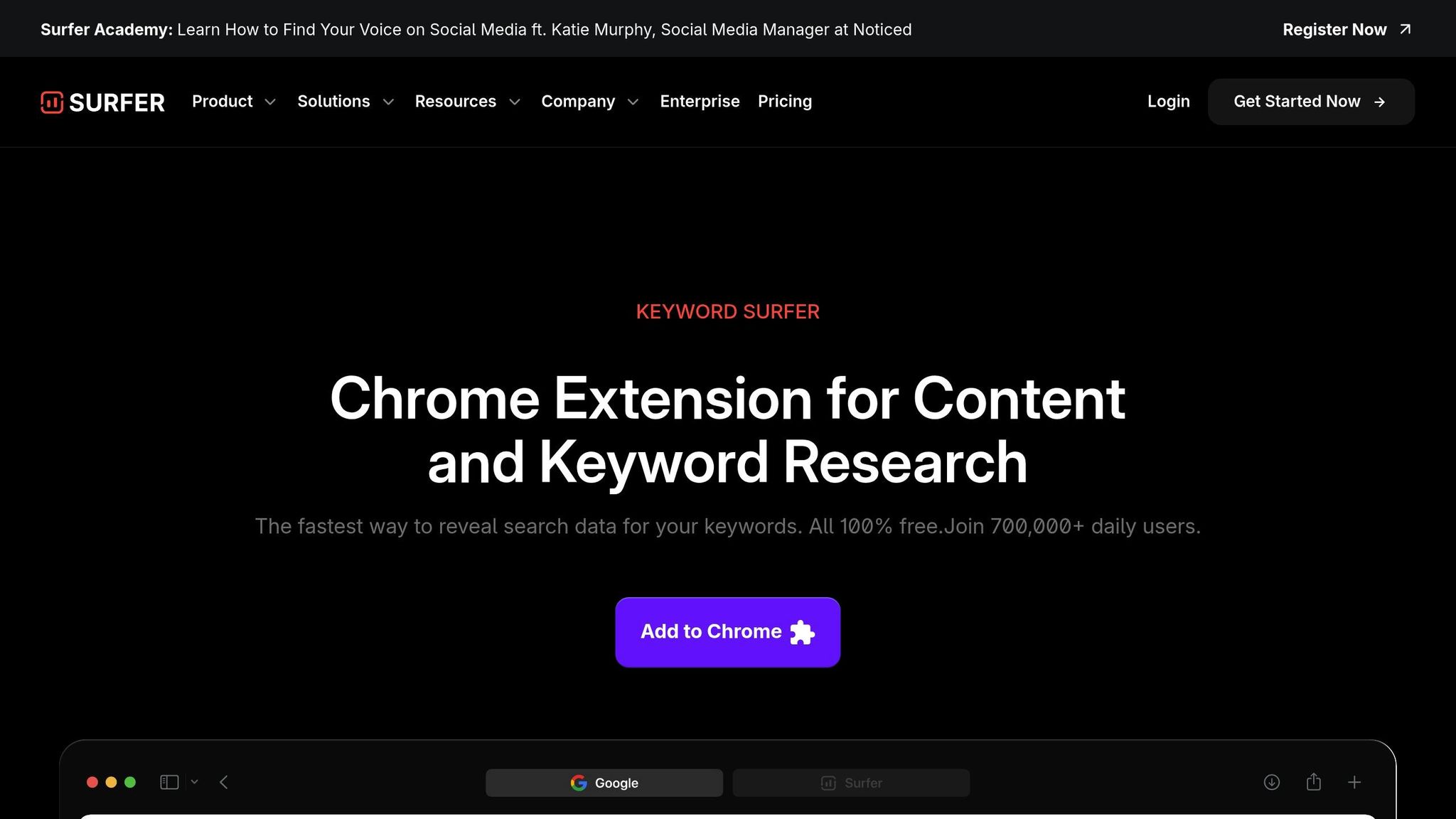Open the Pricing page
The height and width of the screenshot is (819, 1456).
(x=784, y=102)
